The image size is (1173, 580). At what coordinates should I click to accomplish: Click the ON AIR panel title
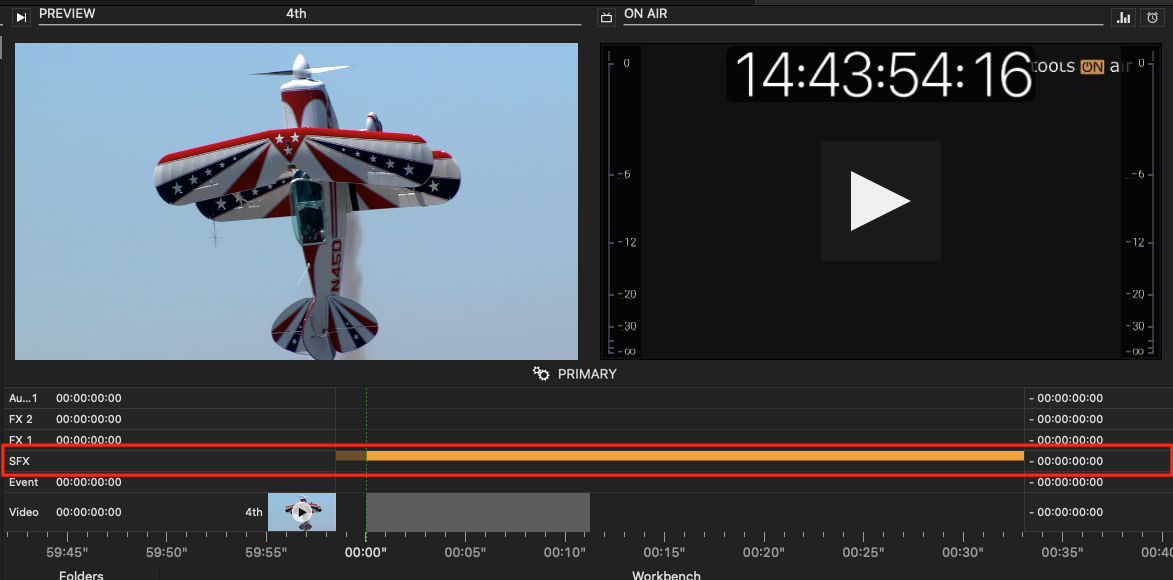tap(646, 13)
